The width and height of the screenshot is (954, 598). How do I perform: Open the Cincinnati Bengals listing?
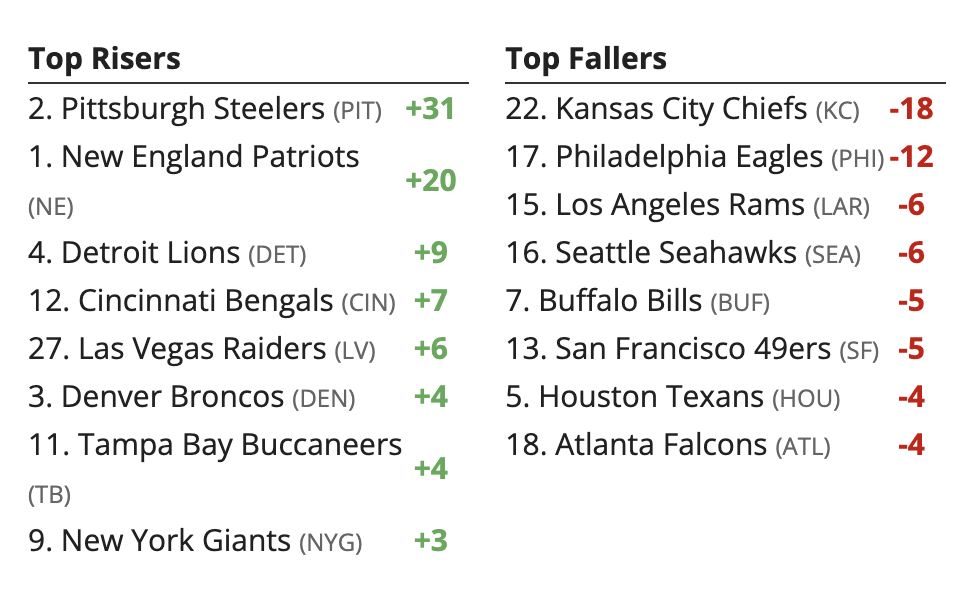pyautogui.click(x=205, y=301)
